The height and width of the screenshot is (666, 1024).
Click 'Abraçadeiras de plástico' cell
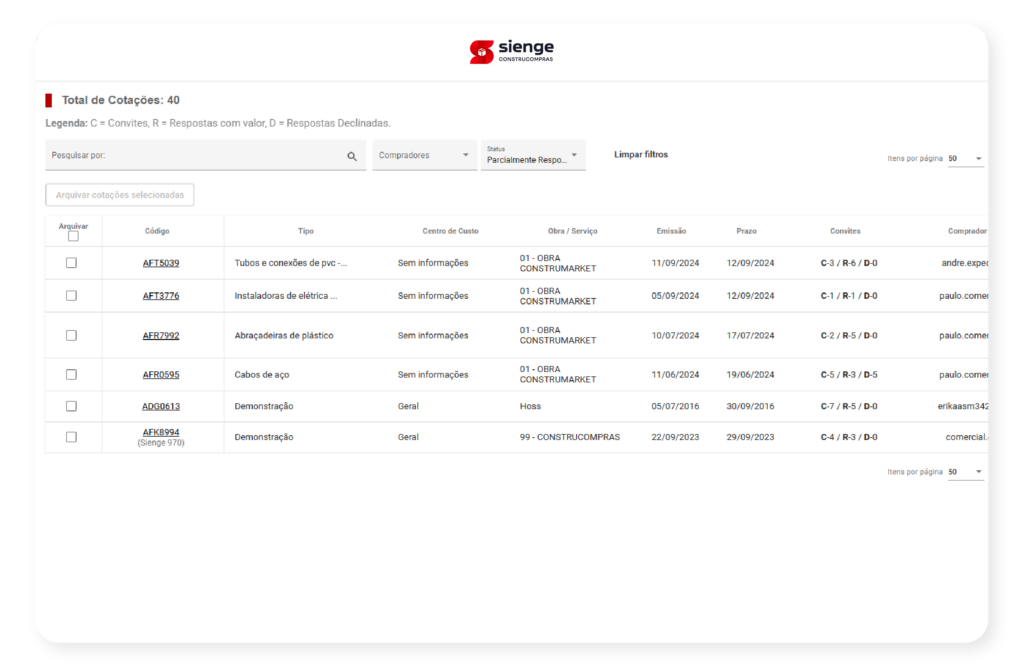284,336
